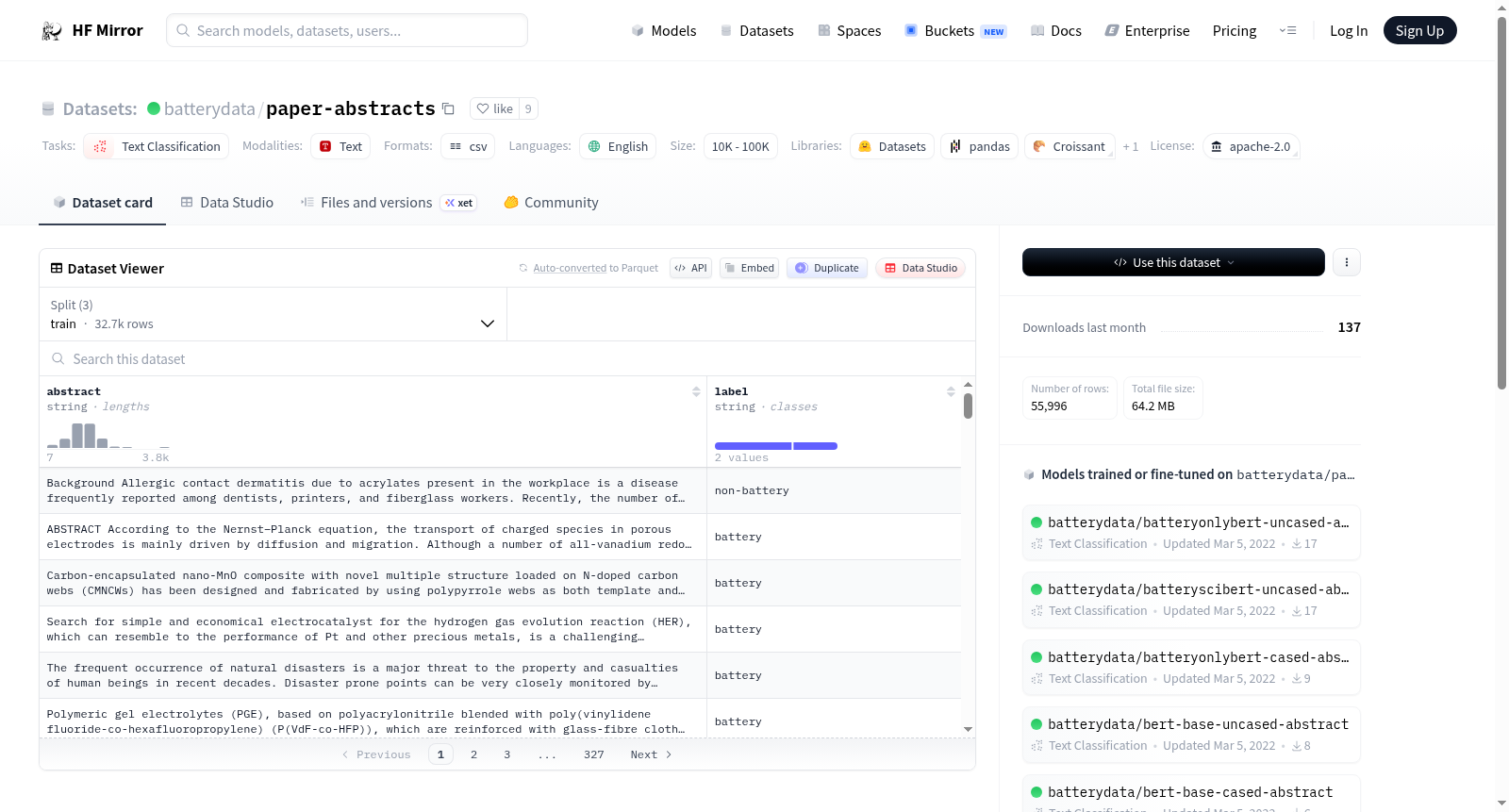Click the pandas library tag
The width and height of the screenshot is (1509, 812).
click(x=979, y=146)
